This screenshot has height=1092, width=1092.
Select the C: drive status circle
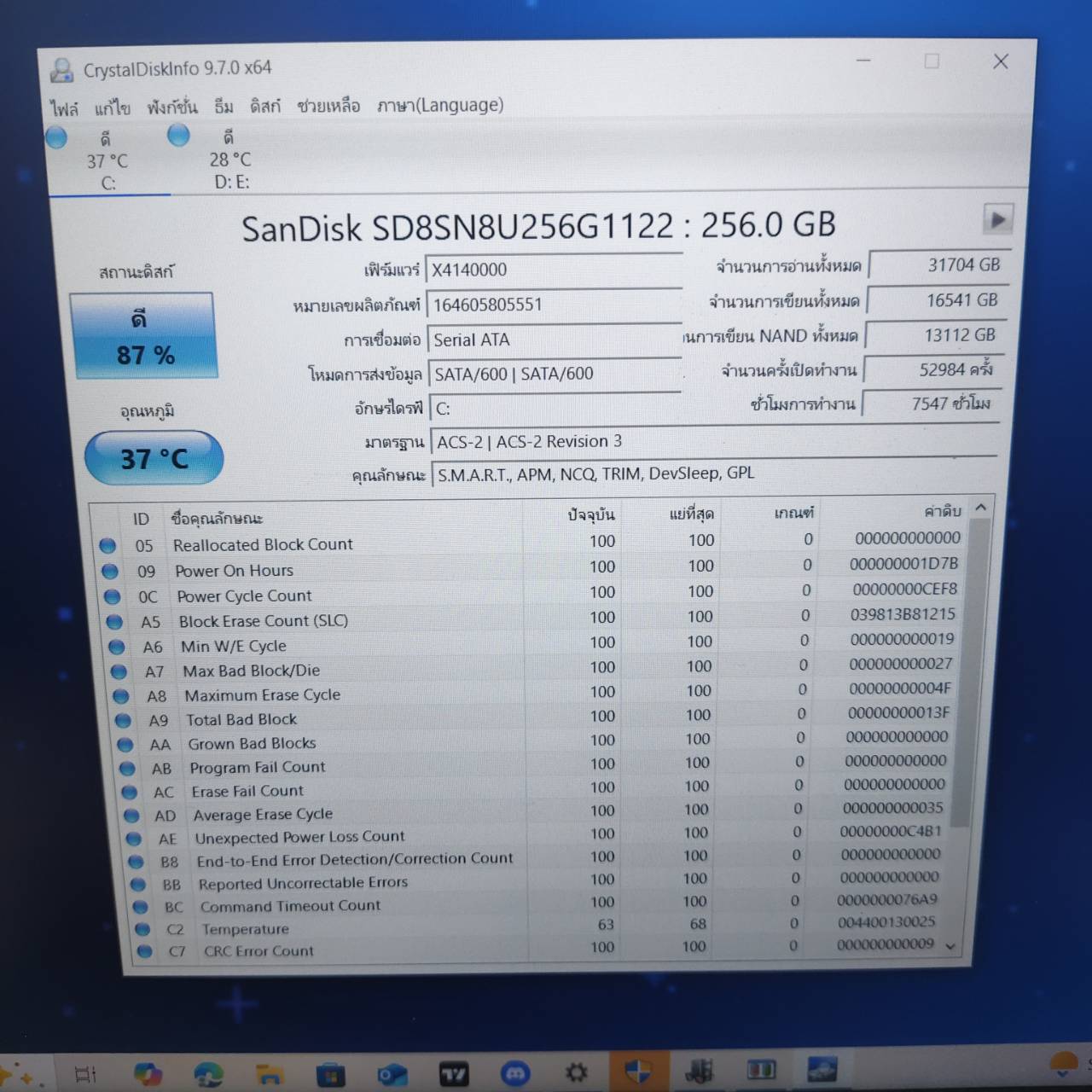[x=56, y=136]
